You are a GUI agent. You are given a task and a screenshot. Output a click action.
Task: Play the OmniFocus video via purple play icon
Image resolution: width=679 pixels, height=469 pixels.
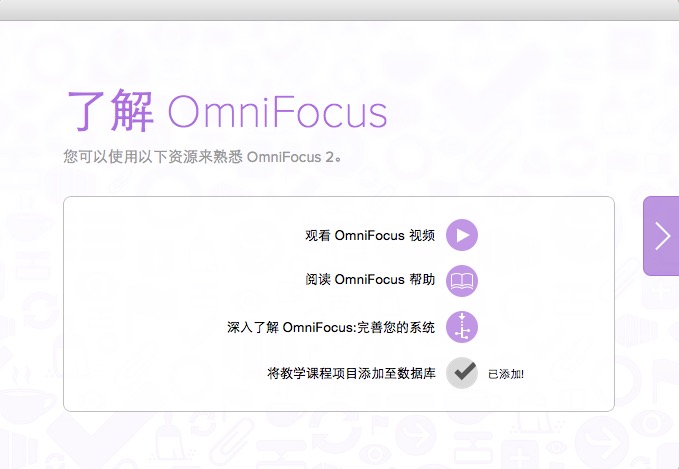tap(462, 235)
